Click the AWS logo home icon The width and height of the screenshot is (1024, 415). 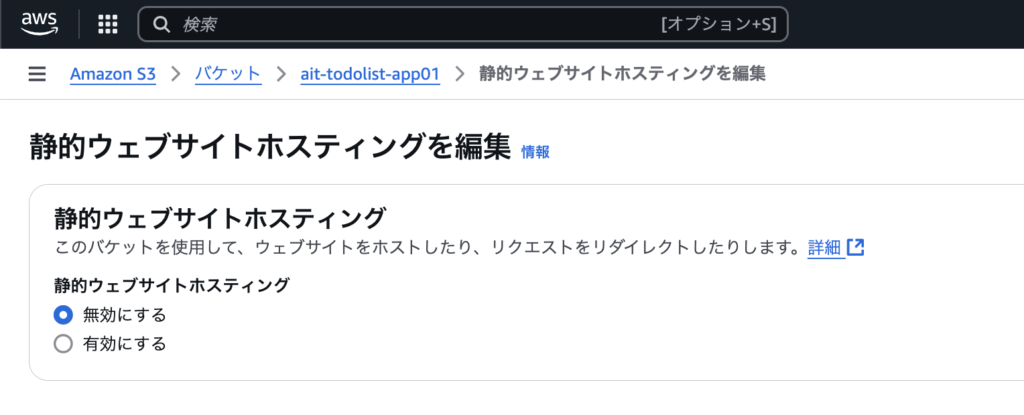coord(39,24)
